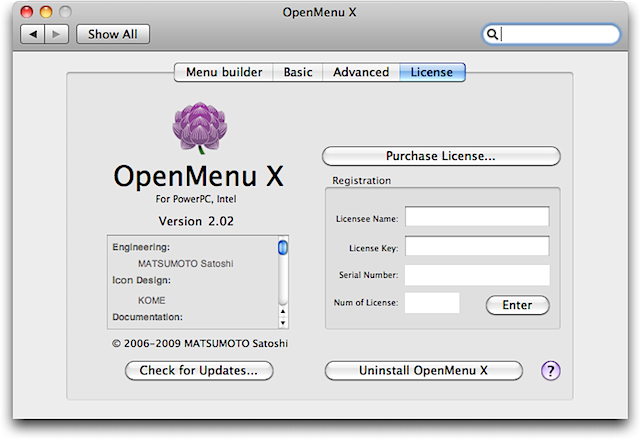Screen dimensions: 640x440
Task: Click the 'Engineering:' credits heading
Action: pos(141,247)
